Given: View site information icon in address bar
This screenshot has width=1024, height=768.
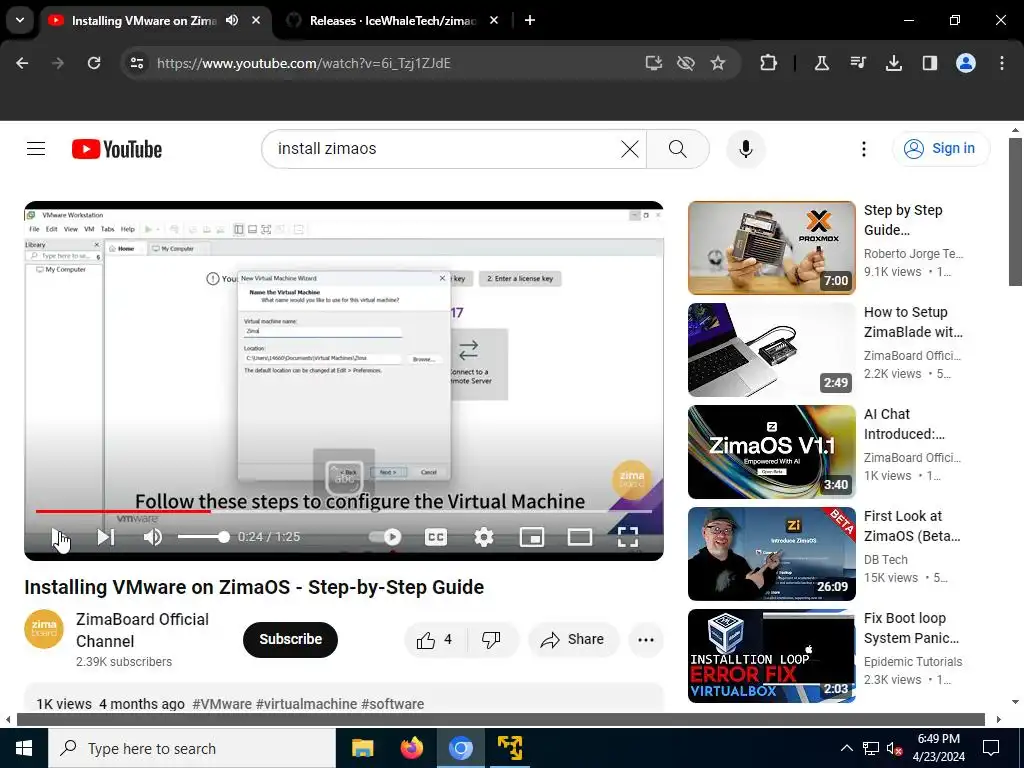Looking at the screenshot, I should tap(137, 63).
